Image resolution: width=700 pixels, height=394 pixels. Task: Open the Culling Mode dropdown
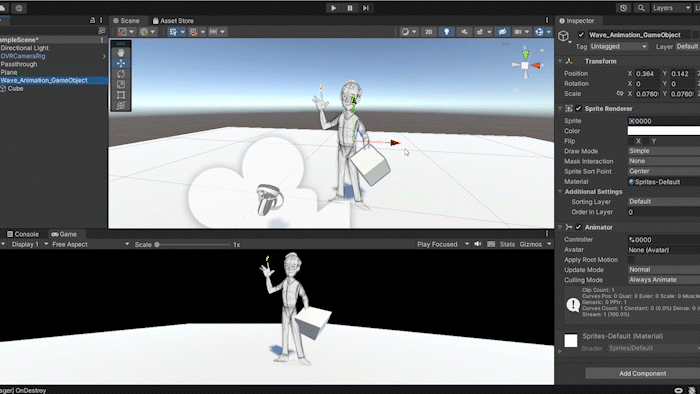point(664,280)
